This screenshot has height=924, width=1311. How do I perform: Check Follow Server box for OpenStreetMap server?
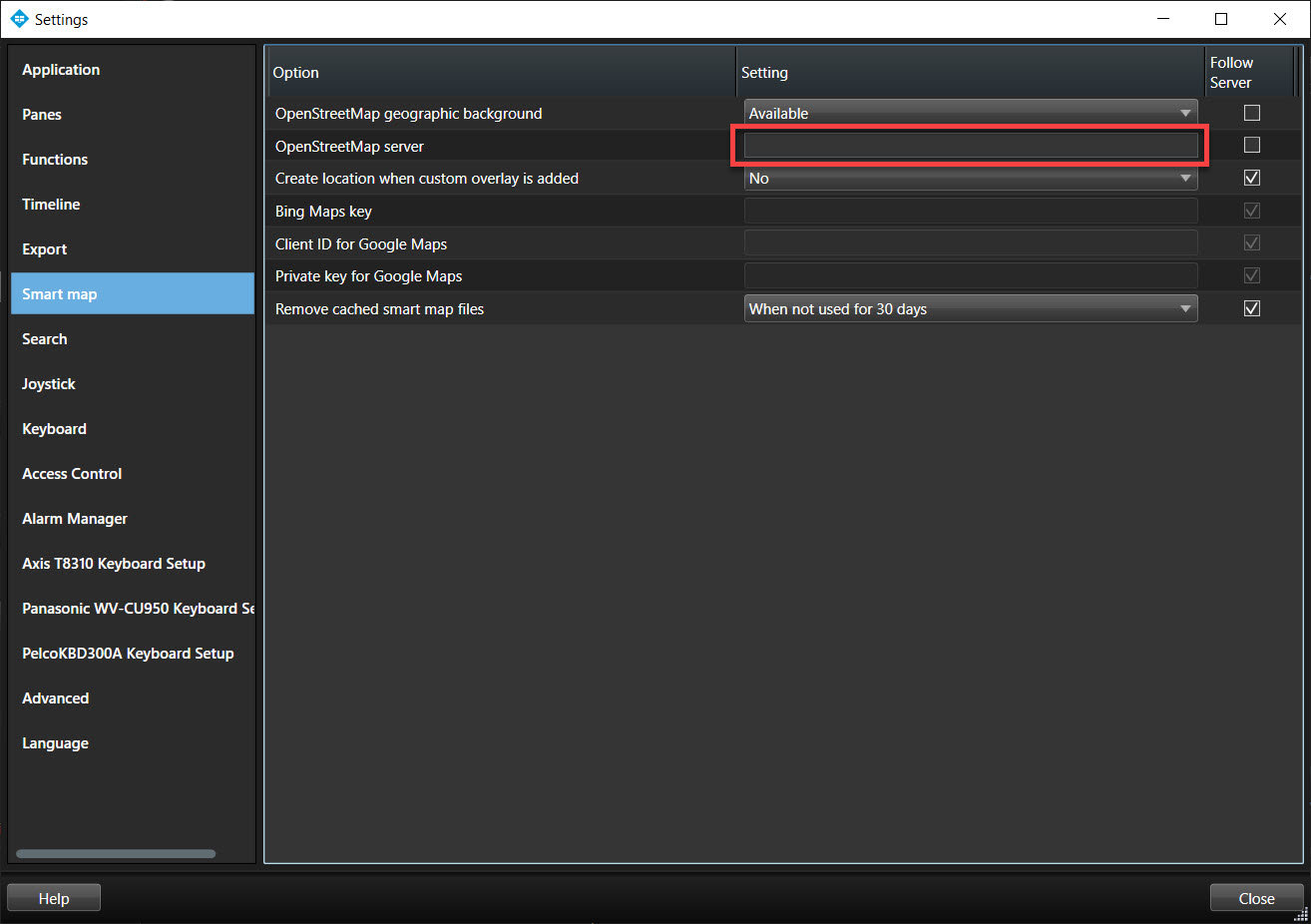tap(1251, 146)
